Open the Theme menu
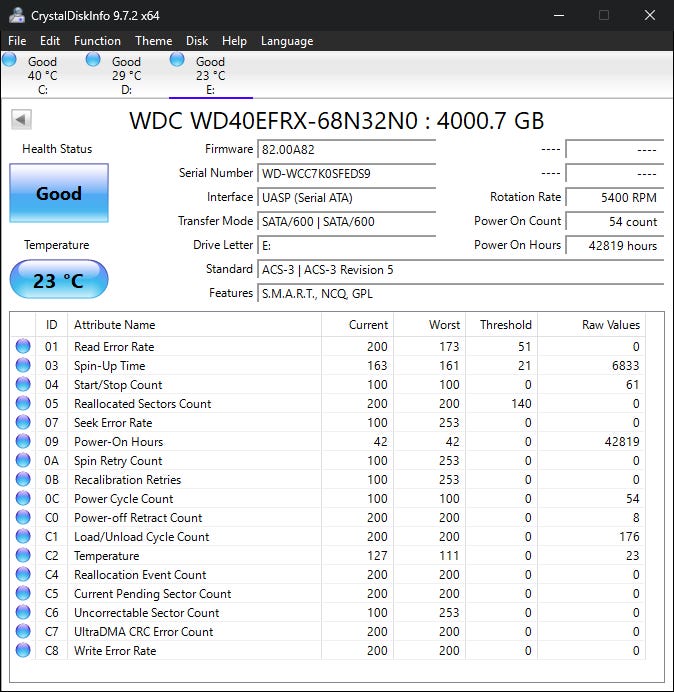Viewport: 674px width, 692px height. pyautogui.click(x=153, y=41)
